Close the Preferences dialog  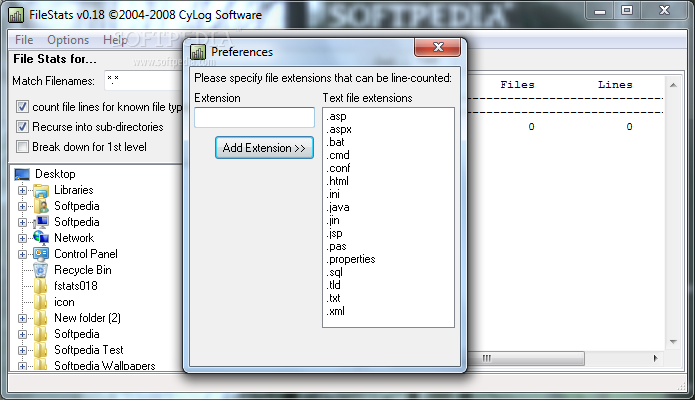(x=437, y=47)
